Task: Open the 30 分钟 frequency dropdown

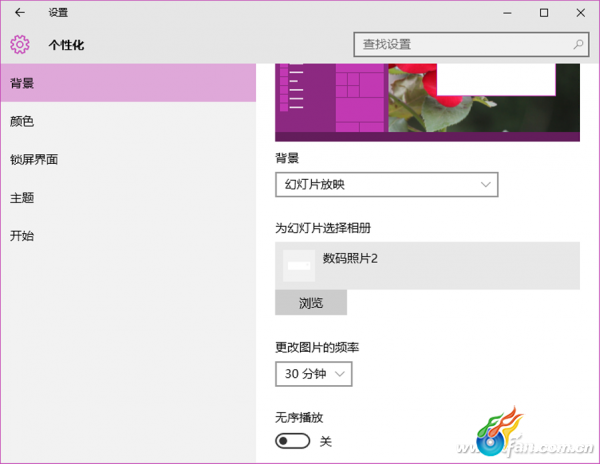Action: tap(313, 374)
